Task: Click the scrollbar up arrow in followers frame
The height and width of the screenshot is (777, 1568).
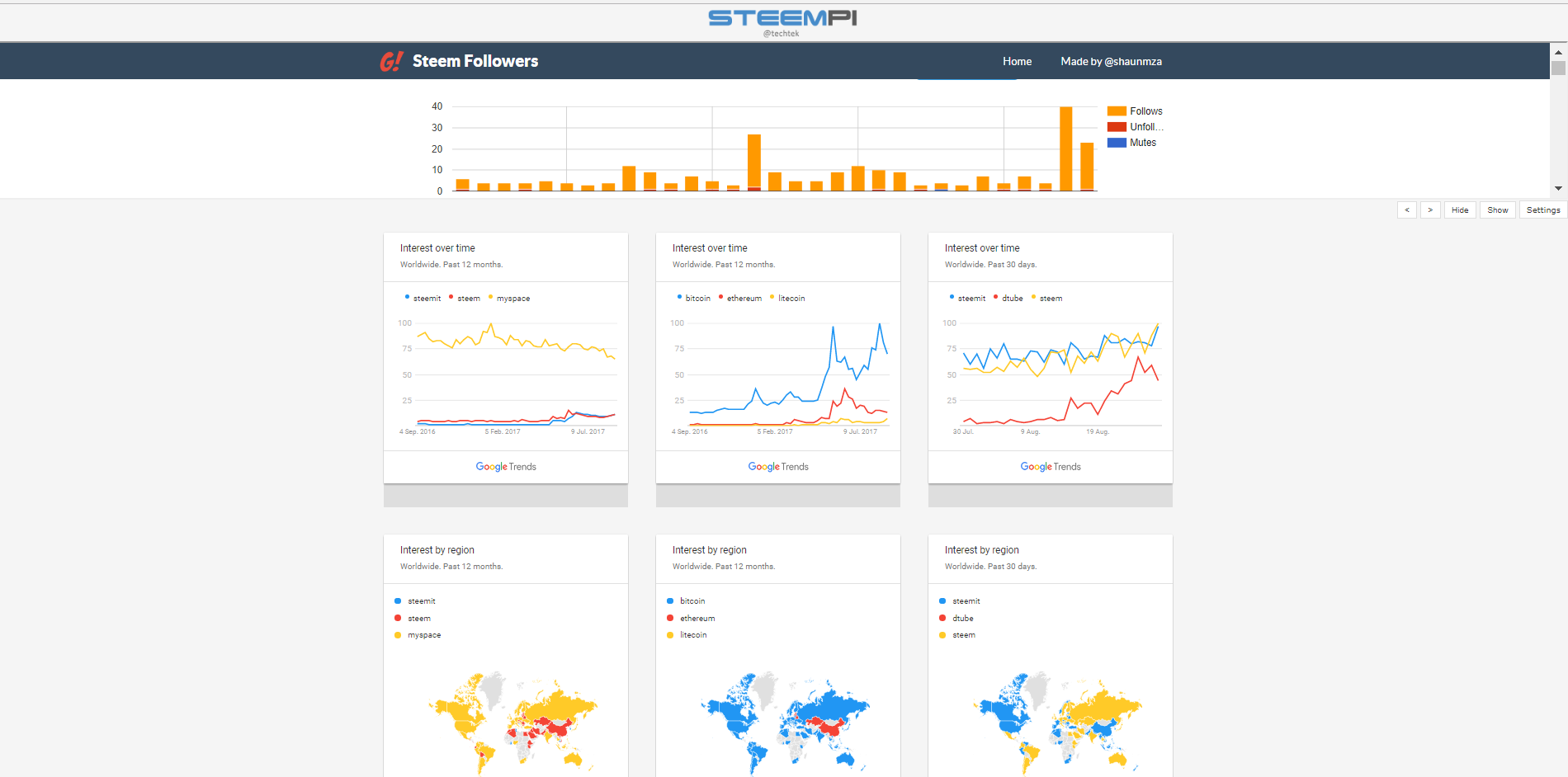Action: tap(1558, 52)
